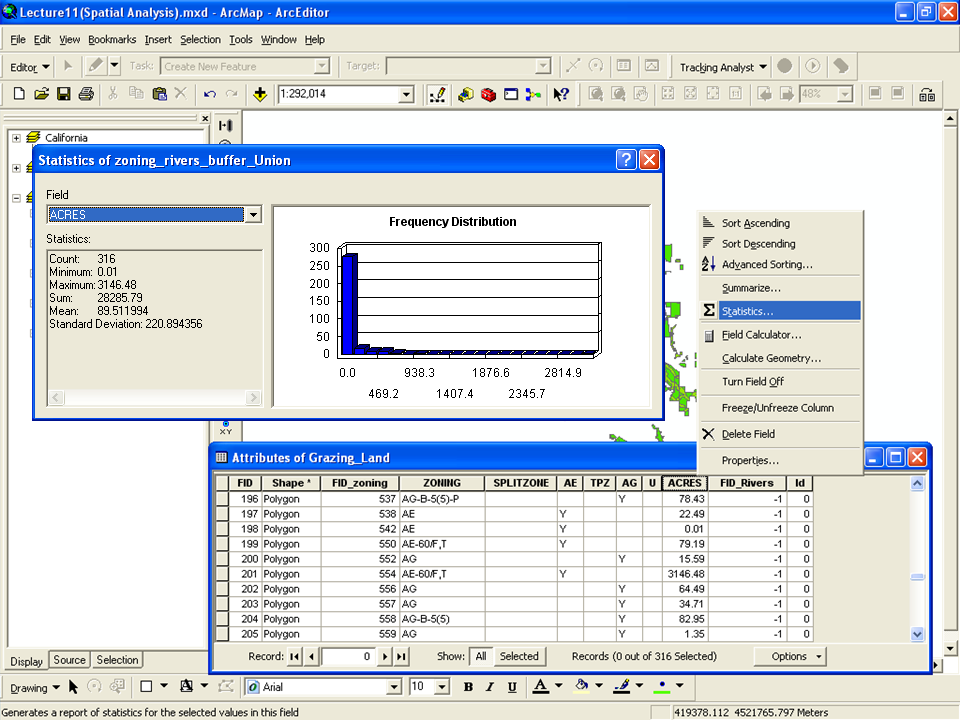Show the Command Line window icon
This screenshot has height=720, width=960.
(511, 94)
